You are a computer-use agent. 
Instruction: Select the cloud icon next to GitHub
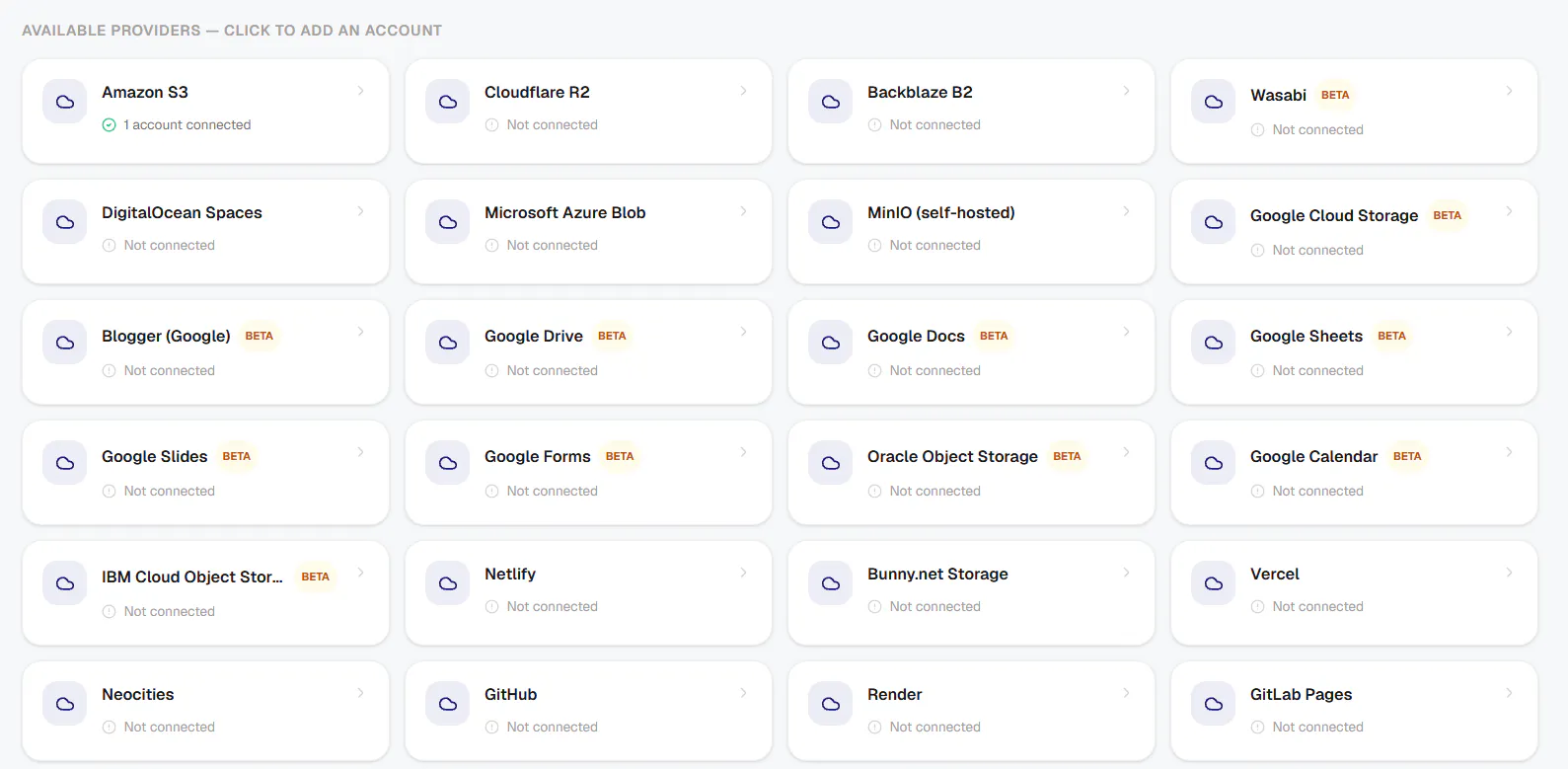[x=448, y=704]
